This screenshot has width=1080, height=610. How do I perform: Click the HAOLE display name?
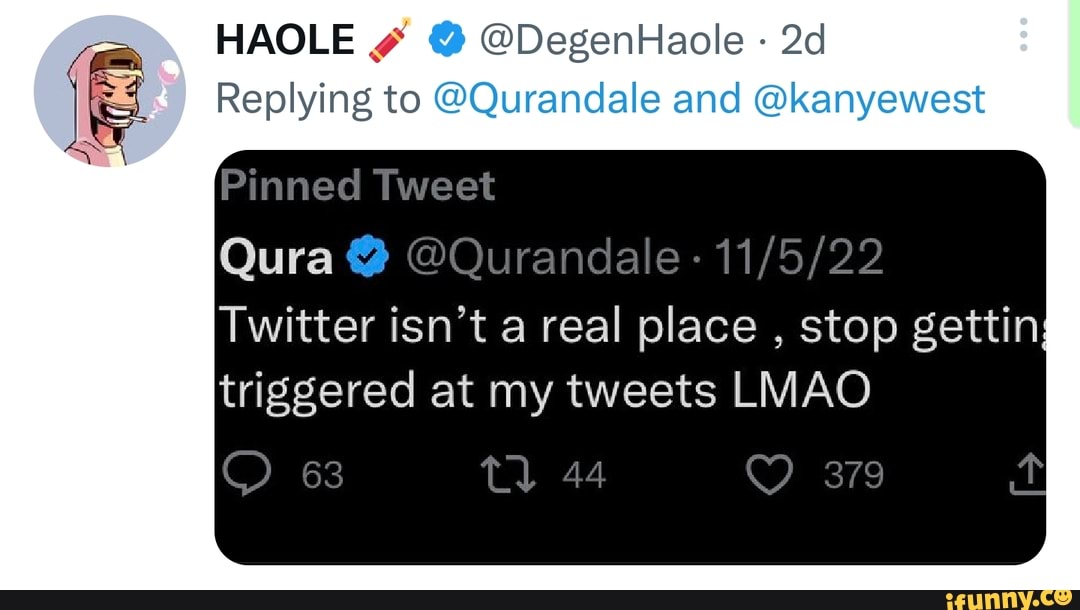[x=285, y=41]
